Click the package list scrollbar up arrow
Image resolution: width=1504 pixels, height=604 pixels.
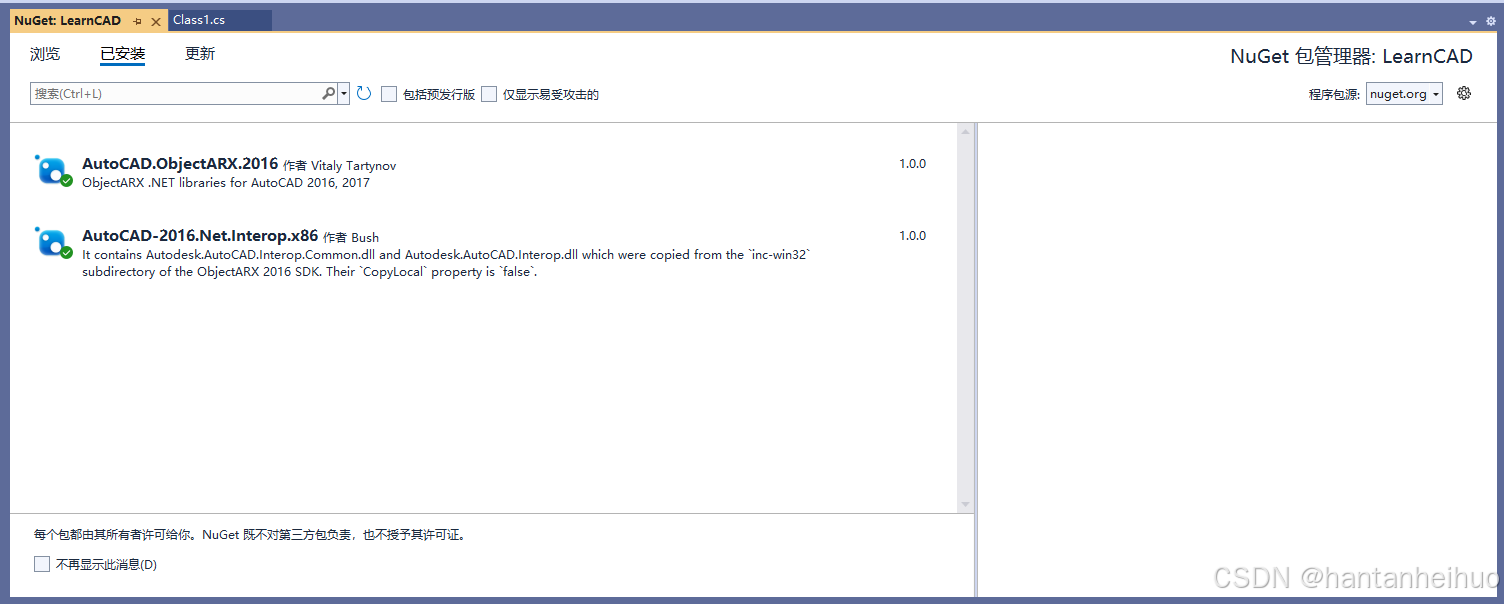pyautogui.click(x=965, y=131)
